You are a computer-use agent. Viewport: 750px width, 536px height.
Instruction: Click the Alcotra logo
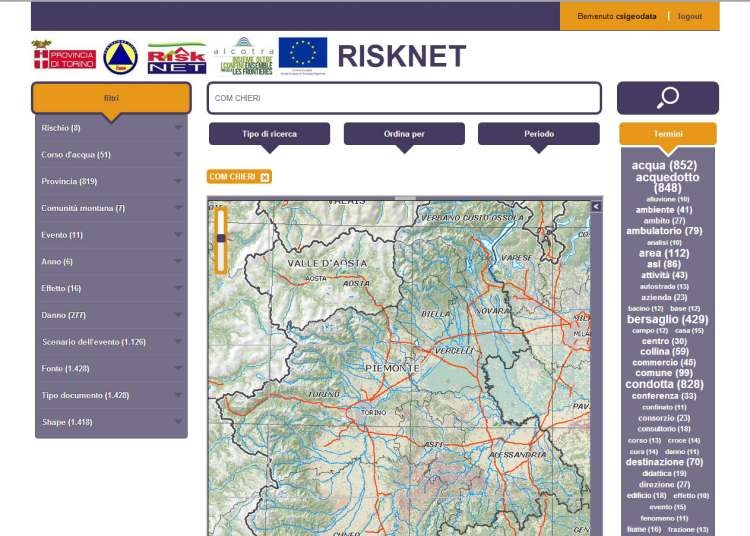click(x=244, y=56)
